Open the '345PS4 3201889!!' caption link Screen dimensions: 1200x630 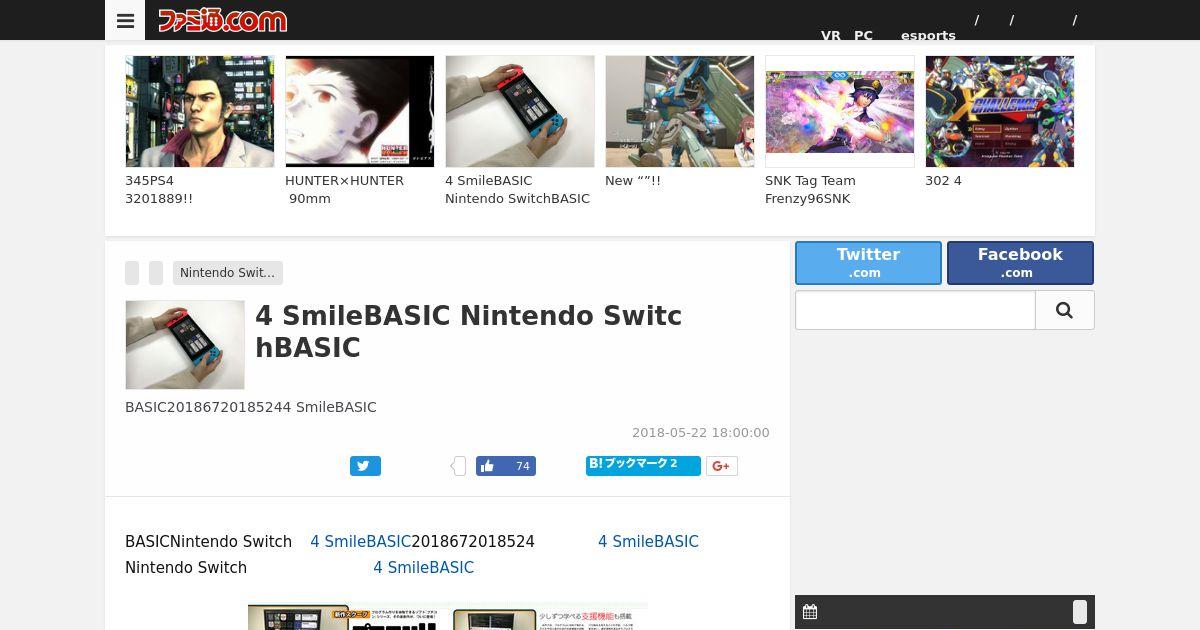click(159, 190)
